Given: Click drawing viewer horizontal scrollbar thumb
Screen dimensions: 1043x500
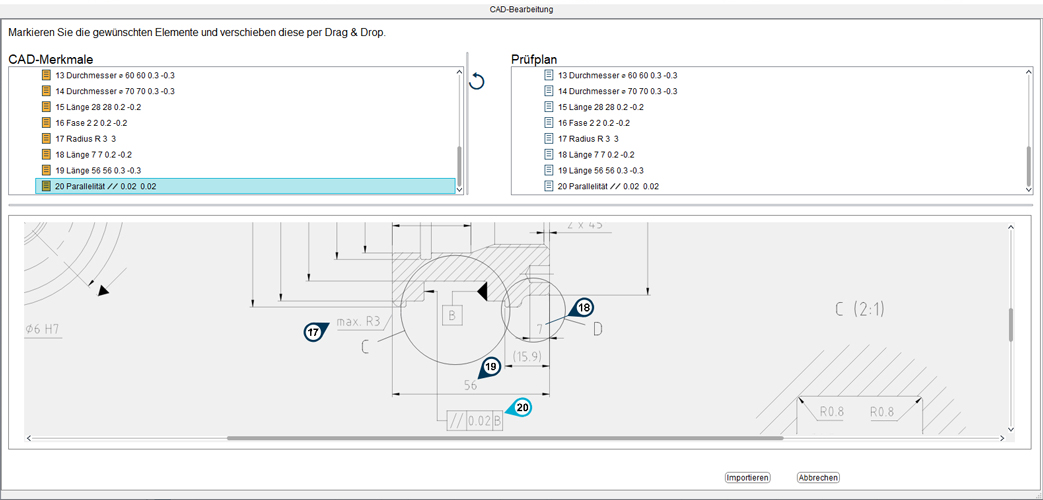Looking at the screenshot, I should coord(505,438).
